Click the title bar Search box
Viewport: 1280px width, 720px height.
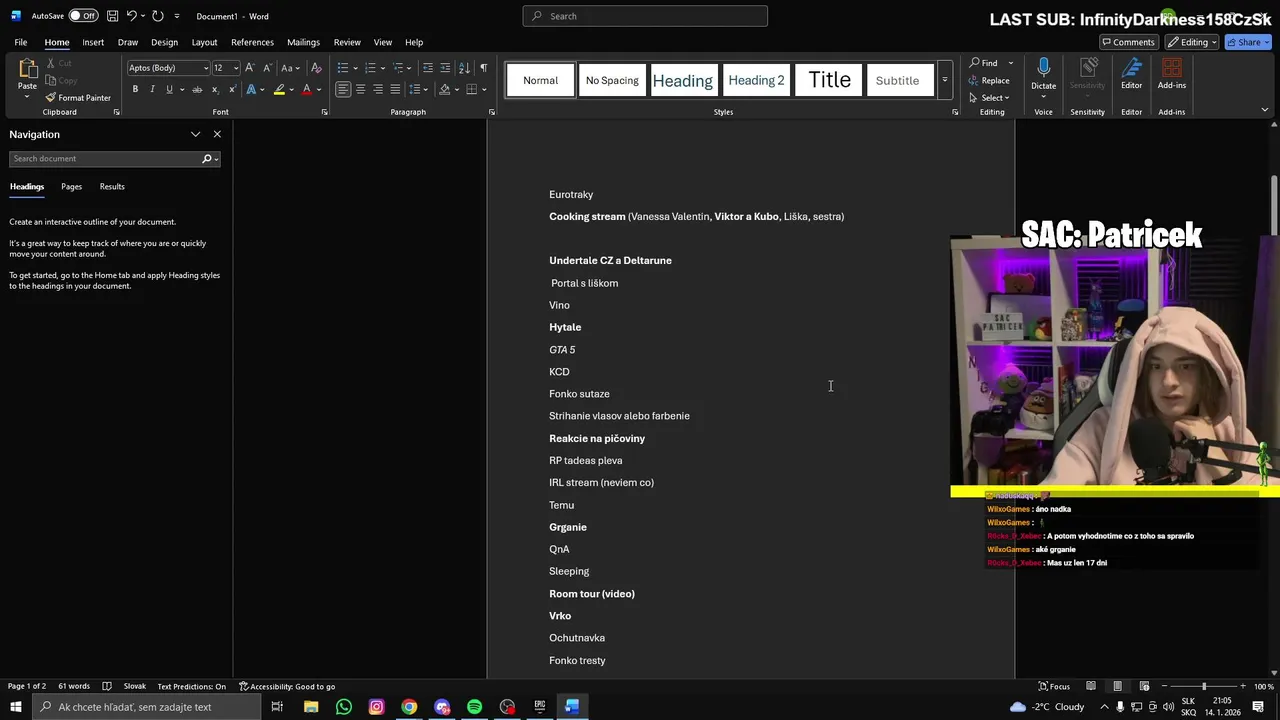tap(645, 16)
